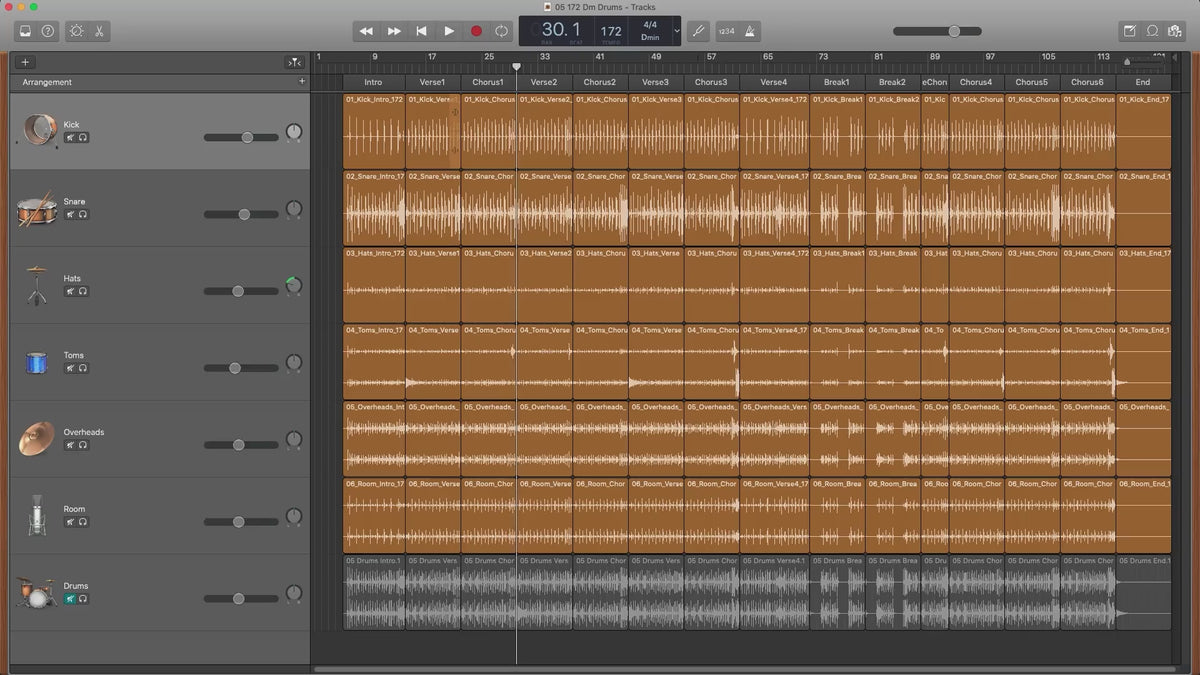The height and width of the screenshot is (675, 1200).
Task: Open the LCD display mode dropdown
Action: coord(677,31)
